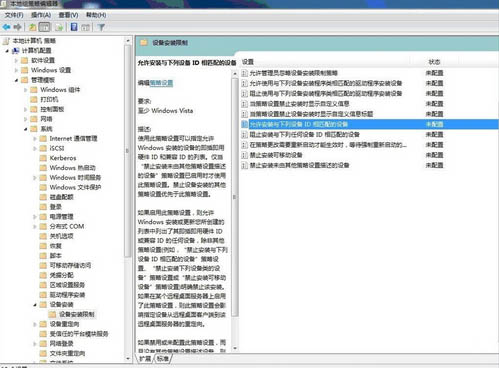Viewport: 499px width, 368px height.
Task: Click the Up one level folder icon
Action: [32, 27]
